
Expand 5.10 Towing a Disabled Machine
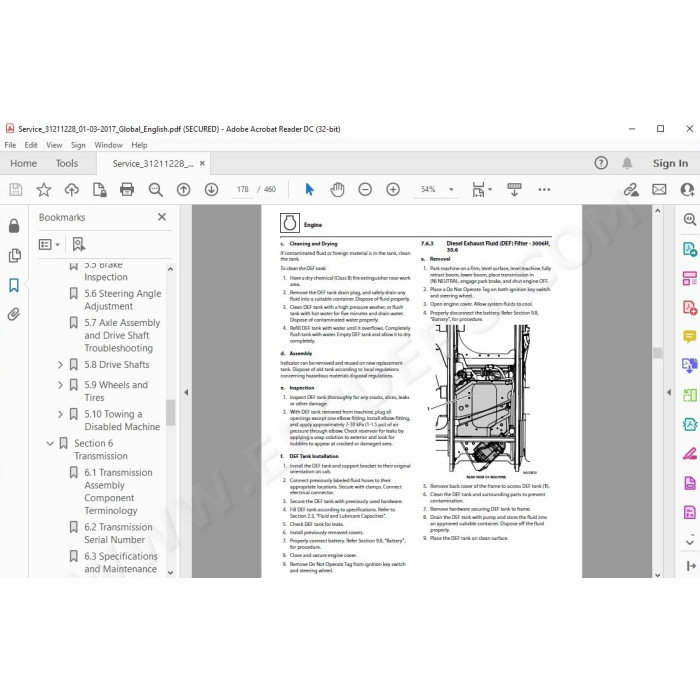(x=60, y=414)
